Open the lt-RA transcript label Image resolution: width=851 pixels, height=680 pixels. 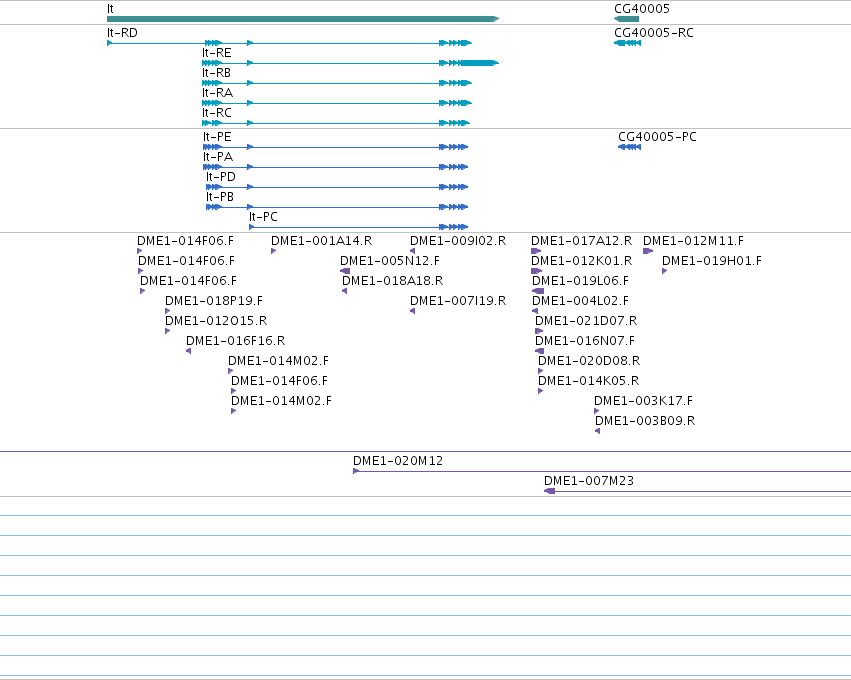pyautogui.click(x=217, y=93)
